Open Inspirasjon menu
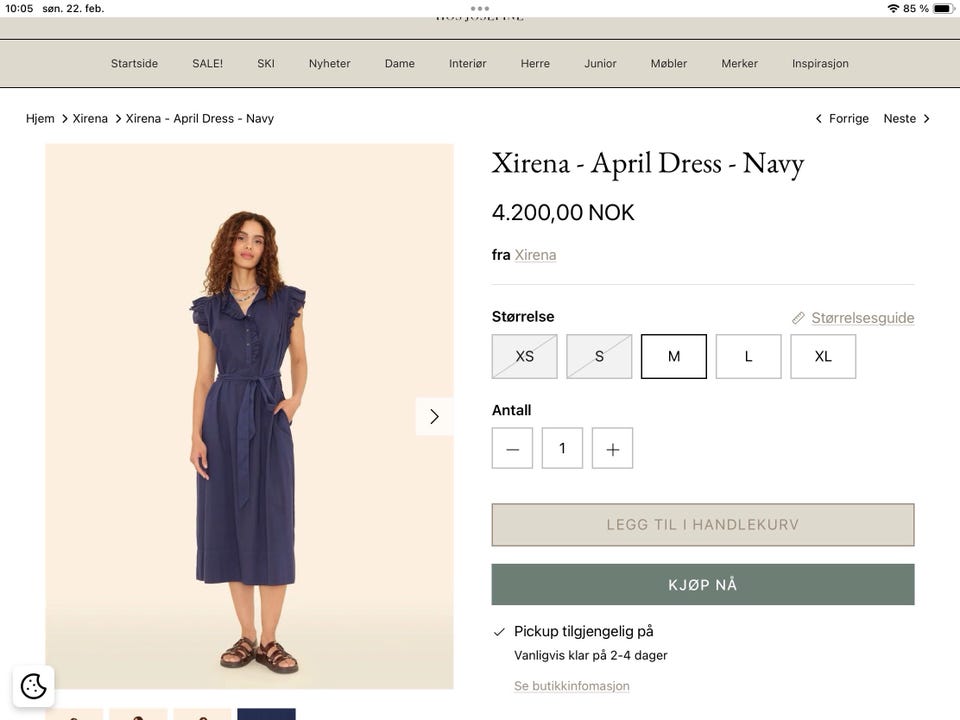This screenshot has width=960, height=720. 820,64
